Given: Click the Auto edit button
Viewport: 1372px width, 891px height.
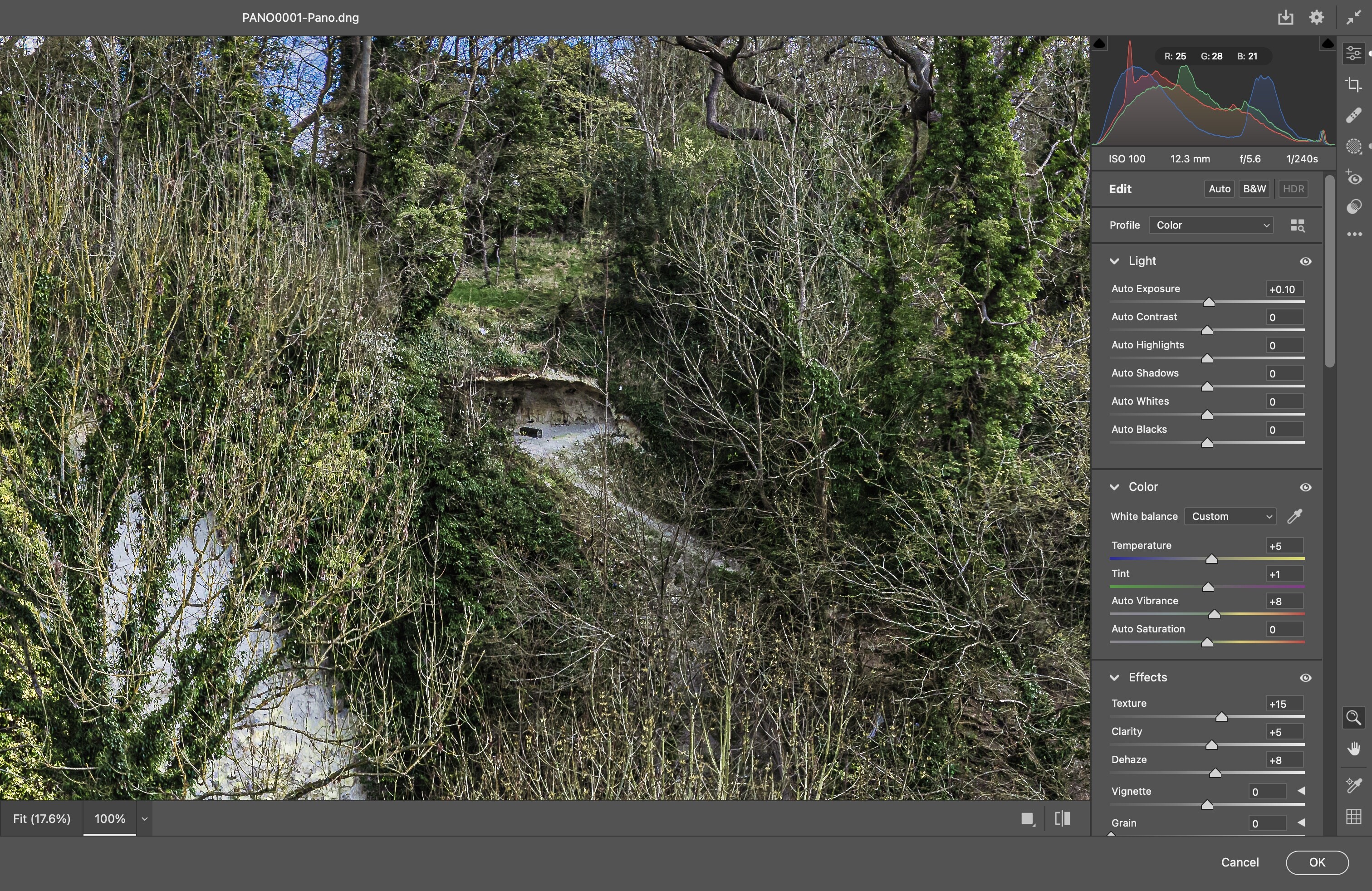Looking at the screenshot, I should click(x=1219, y=189).
